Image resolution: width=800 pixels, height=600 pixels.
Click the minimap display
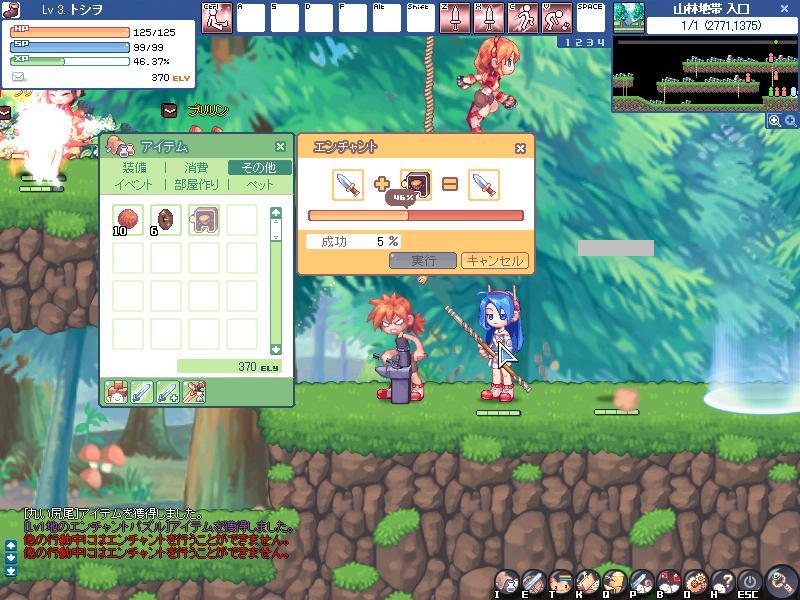(705, 74)
